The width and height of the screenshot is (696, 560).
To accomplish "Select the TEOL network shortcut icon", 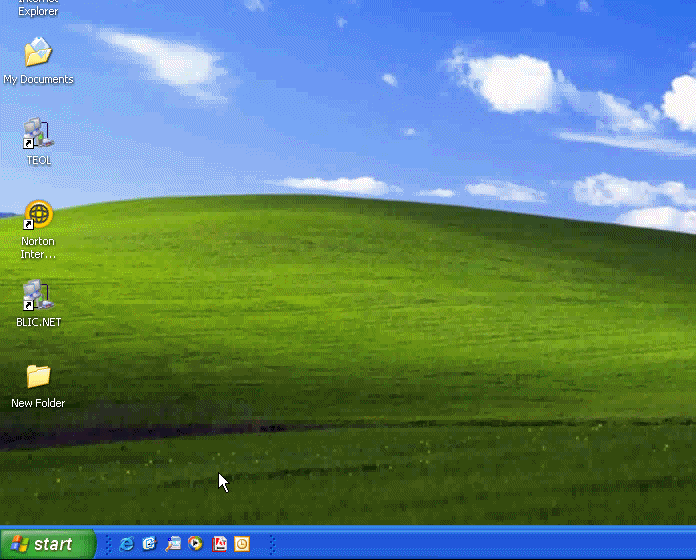I will click(x=38, y=134).
